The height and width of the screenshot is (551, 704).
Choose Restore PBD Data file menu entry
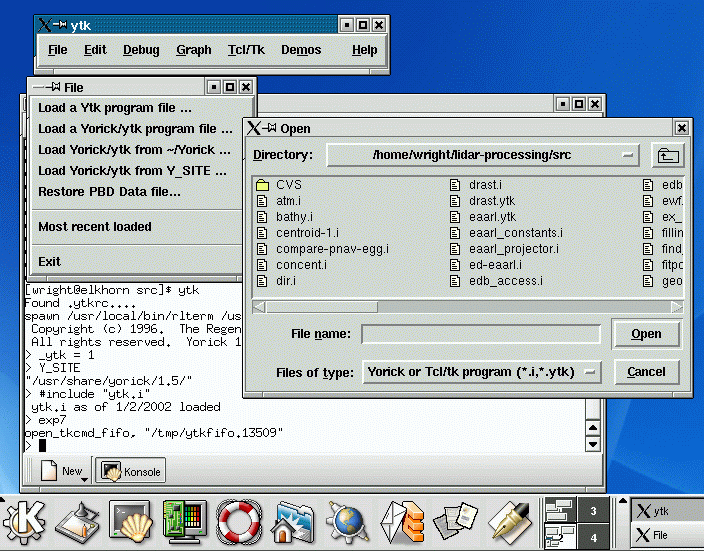(x=109, y=192)
